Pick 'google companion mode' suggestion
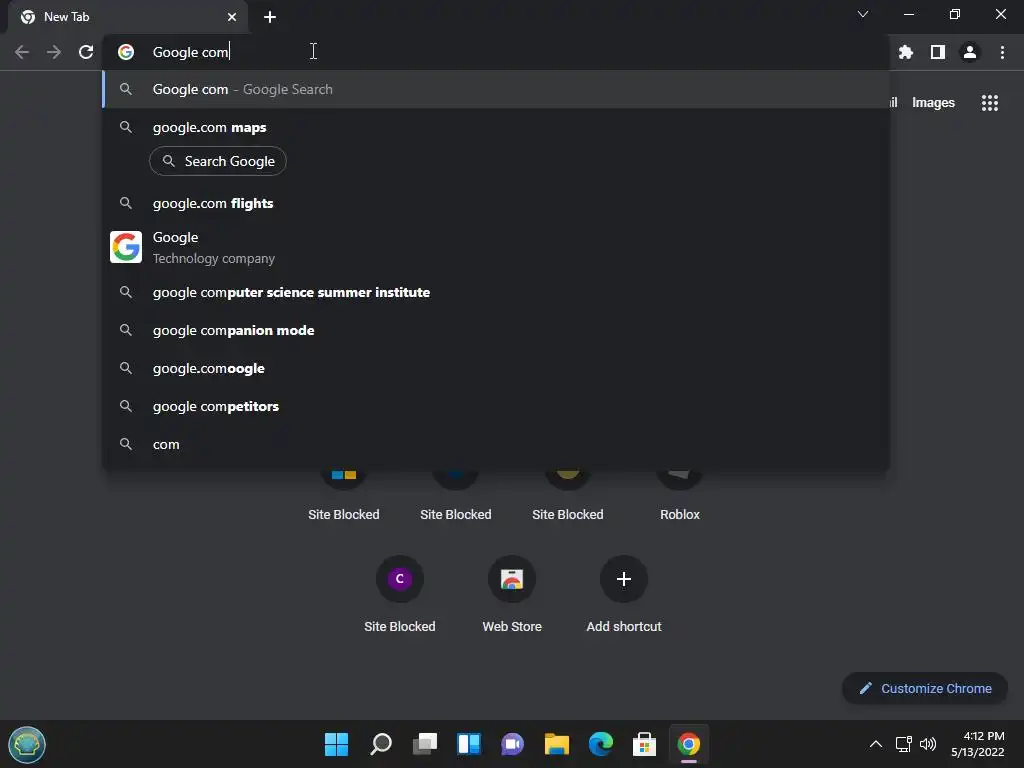Screen dimensions: 1024x768 496,330
